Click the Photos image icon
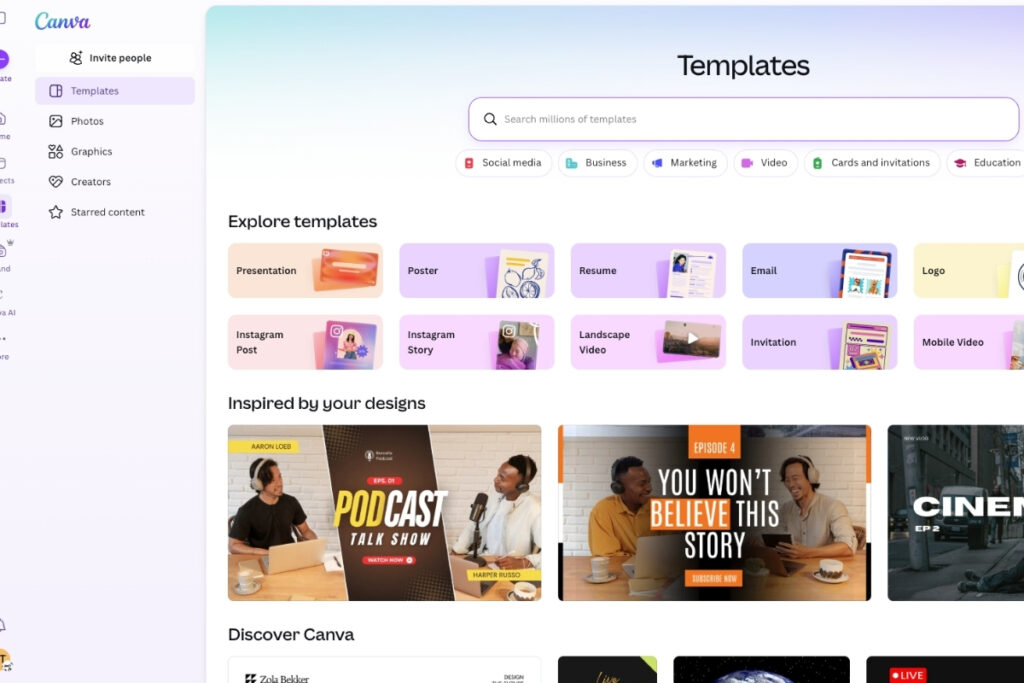This screenshot has width=1024, height=683. click(x=56, y=121)
